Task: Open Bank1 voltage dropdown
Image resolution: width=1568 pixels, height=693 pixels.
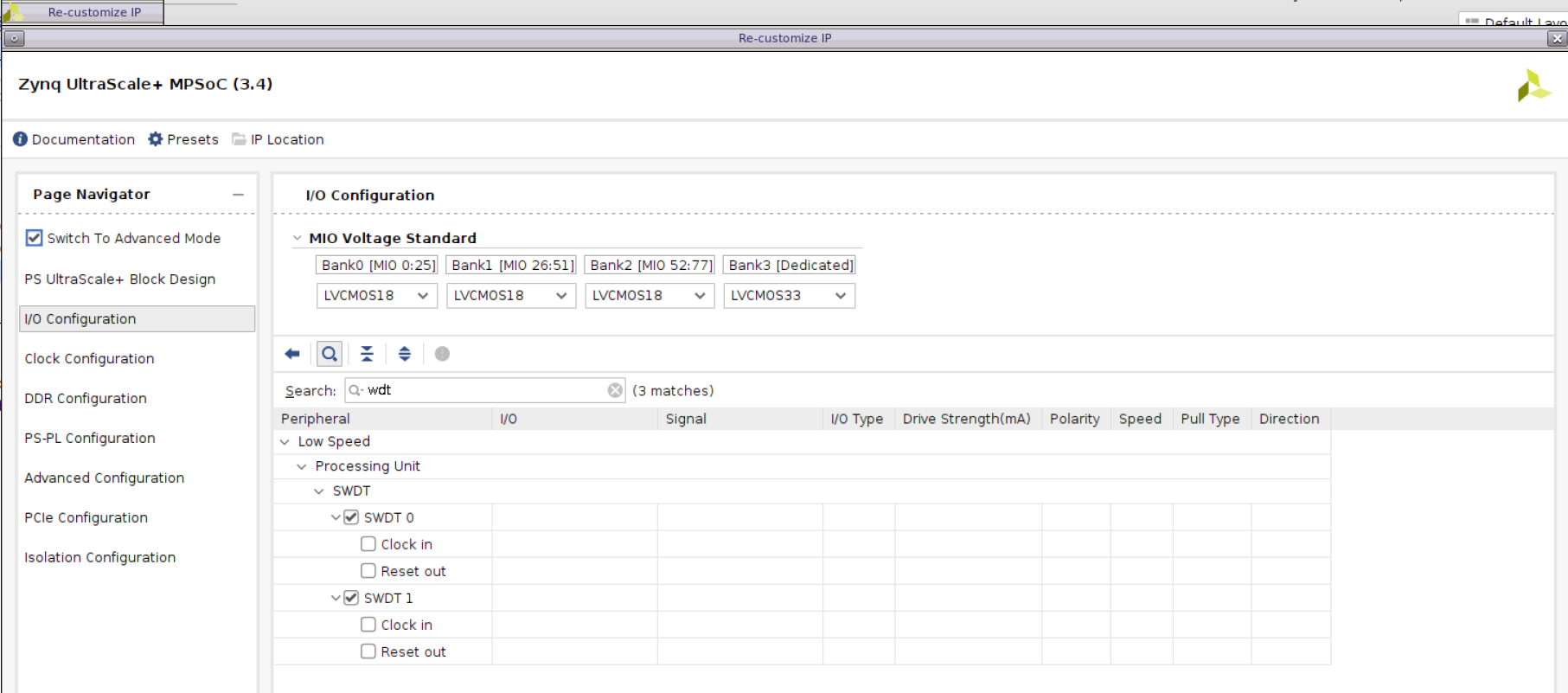Action: pos(511,296)
